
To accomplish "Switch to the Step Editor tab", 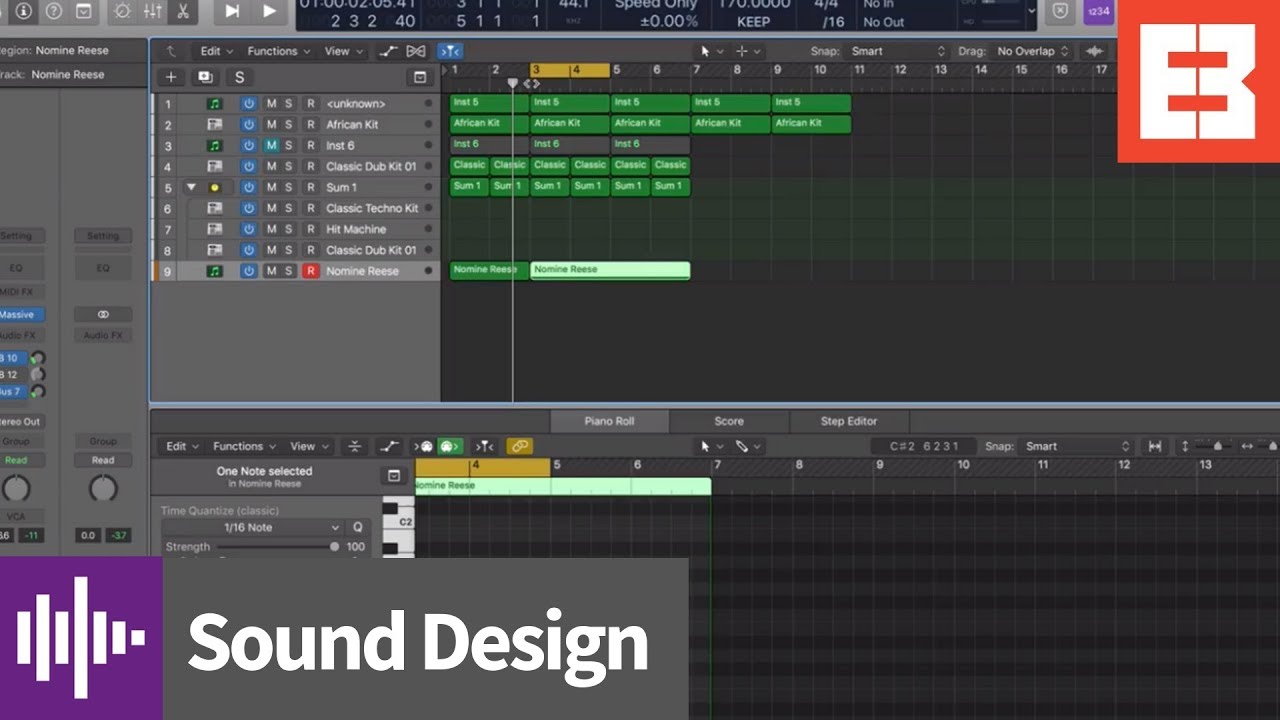I will [x=849, y=421].
